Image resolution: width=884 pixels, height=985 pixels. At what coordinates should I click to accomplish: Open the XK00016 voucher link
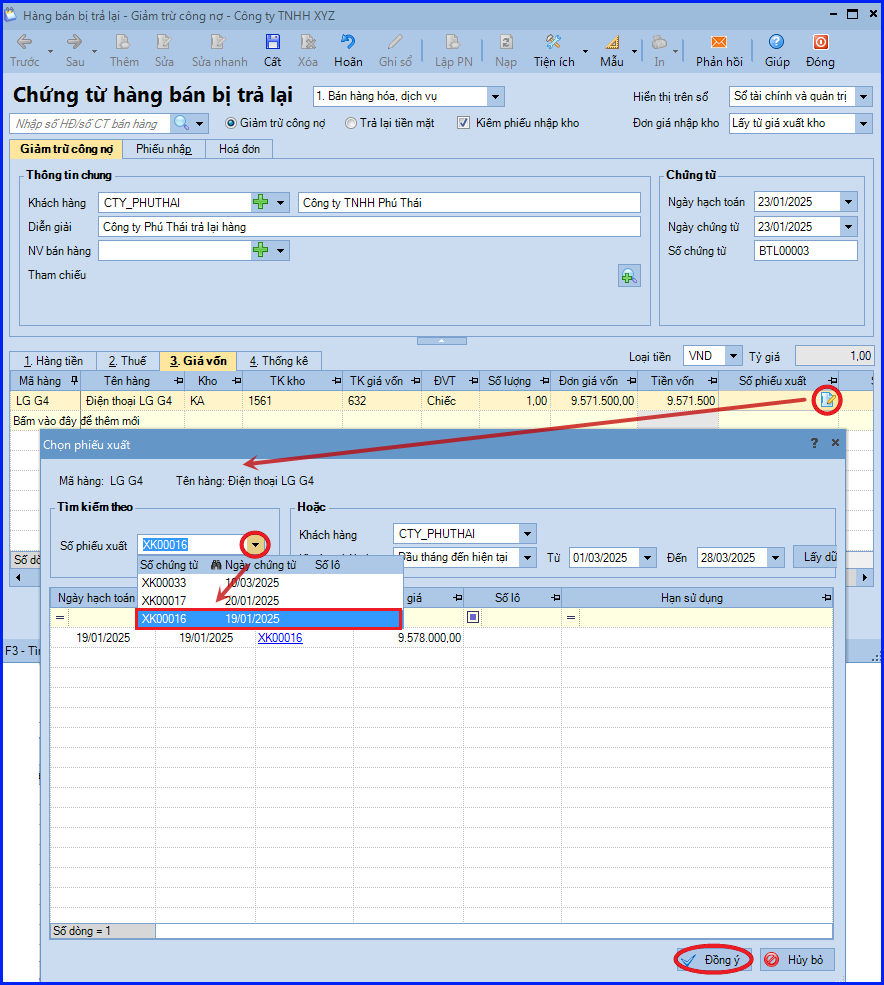click(280, 638)
